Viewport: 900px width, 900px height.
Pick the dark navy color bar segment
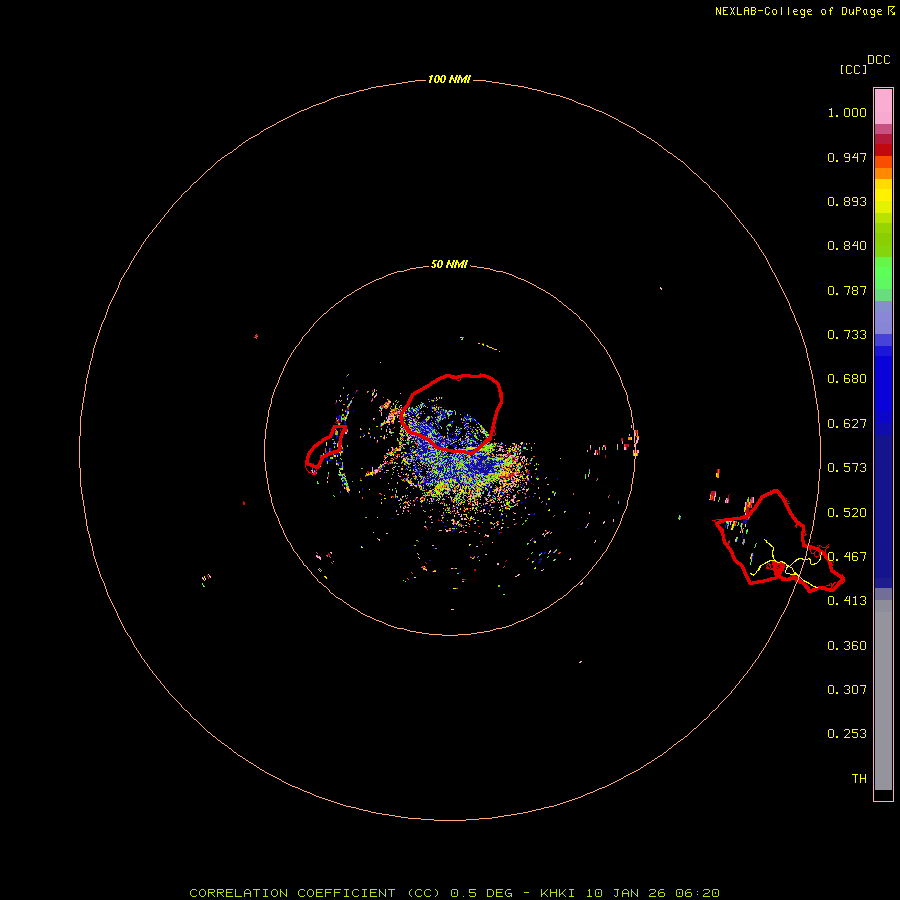click(x=883, y=506)
